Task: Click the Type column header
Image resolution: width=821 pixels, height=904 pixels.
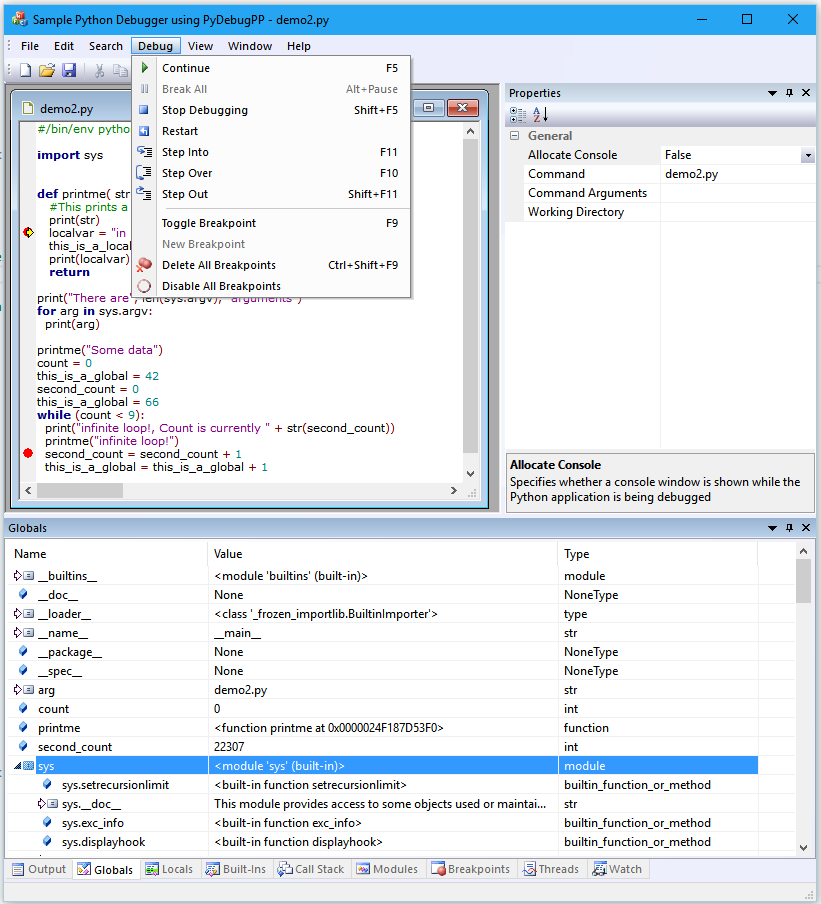Action: (x=658, y=553)
